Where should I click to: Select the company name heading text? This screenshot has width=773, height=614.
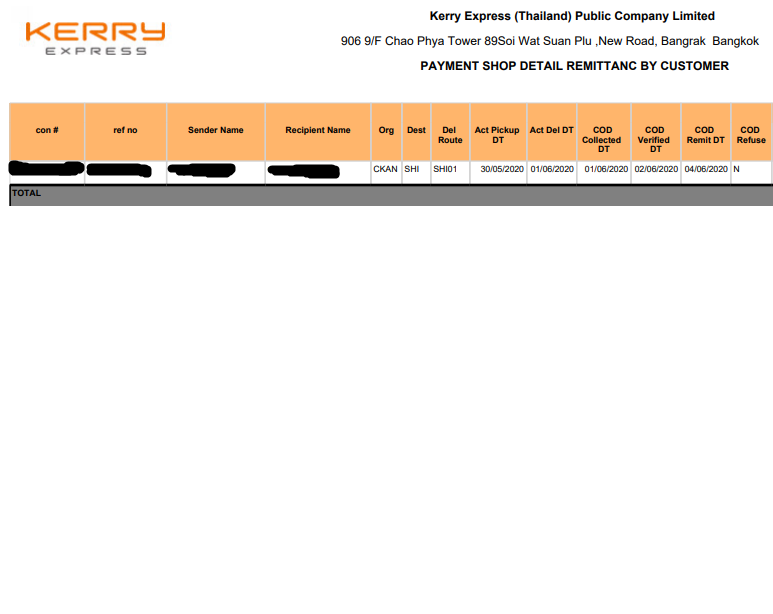click(572, 16)
